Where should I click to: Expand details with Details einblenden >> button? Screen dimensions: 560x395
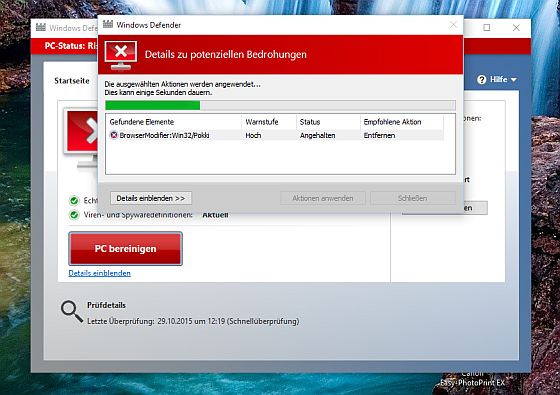(151, 198)
